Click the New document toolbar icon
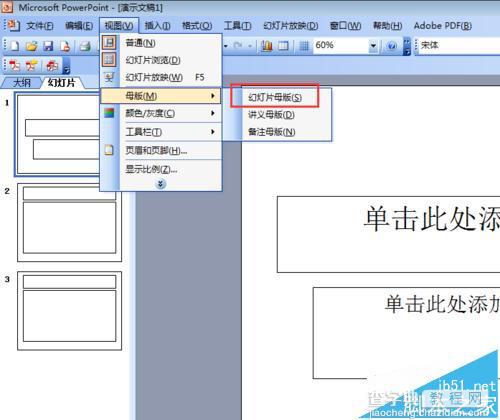The image size is (500, 420). (x=14, y=46)
